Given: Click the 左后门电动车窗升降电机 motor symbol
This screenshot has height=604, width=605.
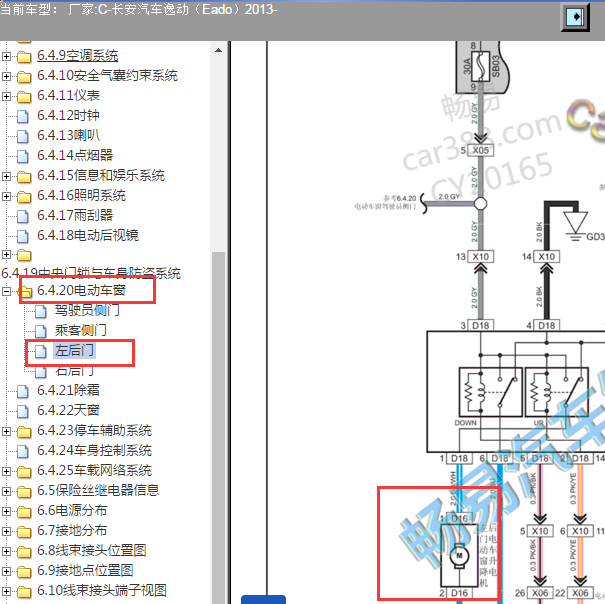Looking at the screenshot, I should [x=459, y=557].
